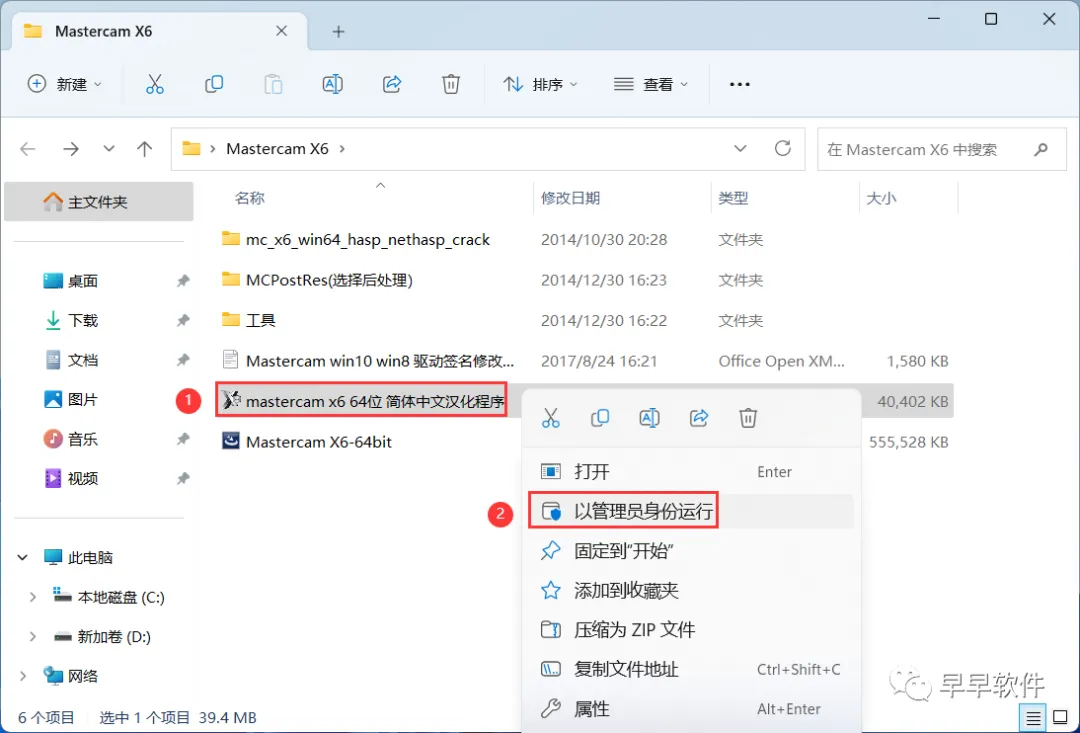Click the Rename icon in the toolbar

pos(333,84)
